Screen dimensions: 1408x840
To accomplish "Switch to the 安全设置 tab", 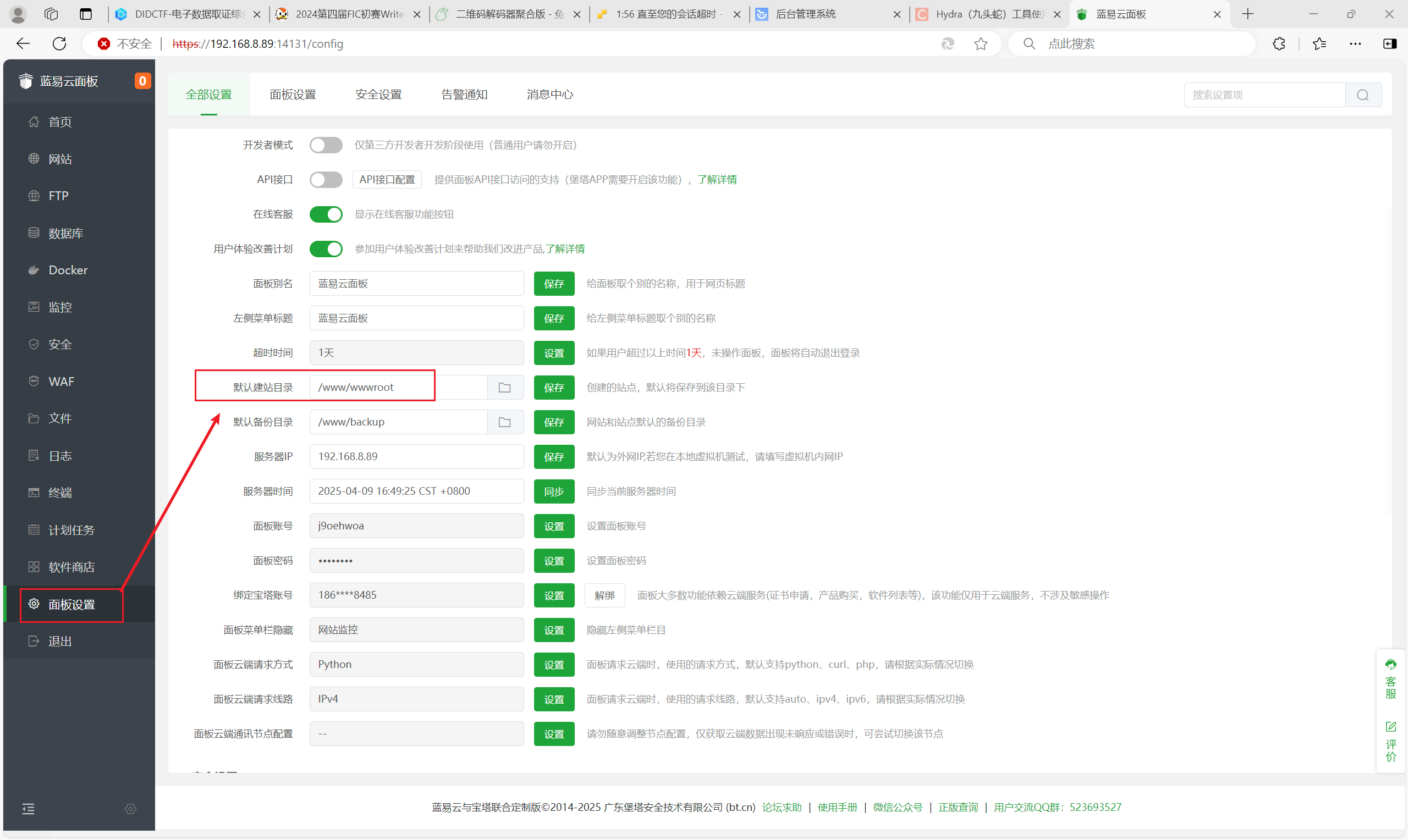I will [x=378, y=95].
